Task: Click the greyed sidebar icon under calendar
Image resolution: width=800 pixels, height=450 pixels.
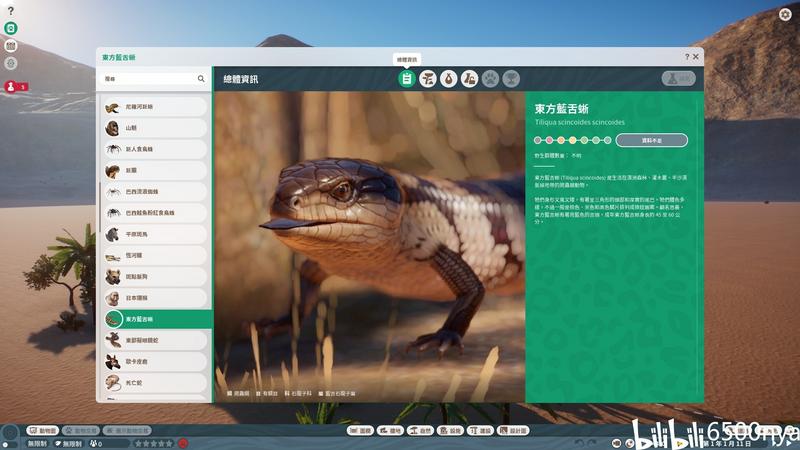Action: point(11,64)
